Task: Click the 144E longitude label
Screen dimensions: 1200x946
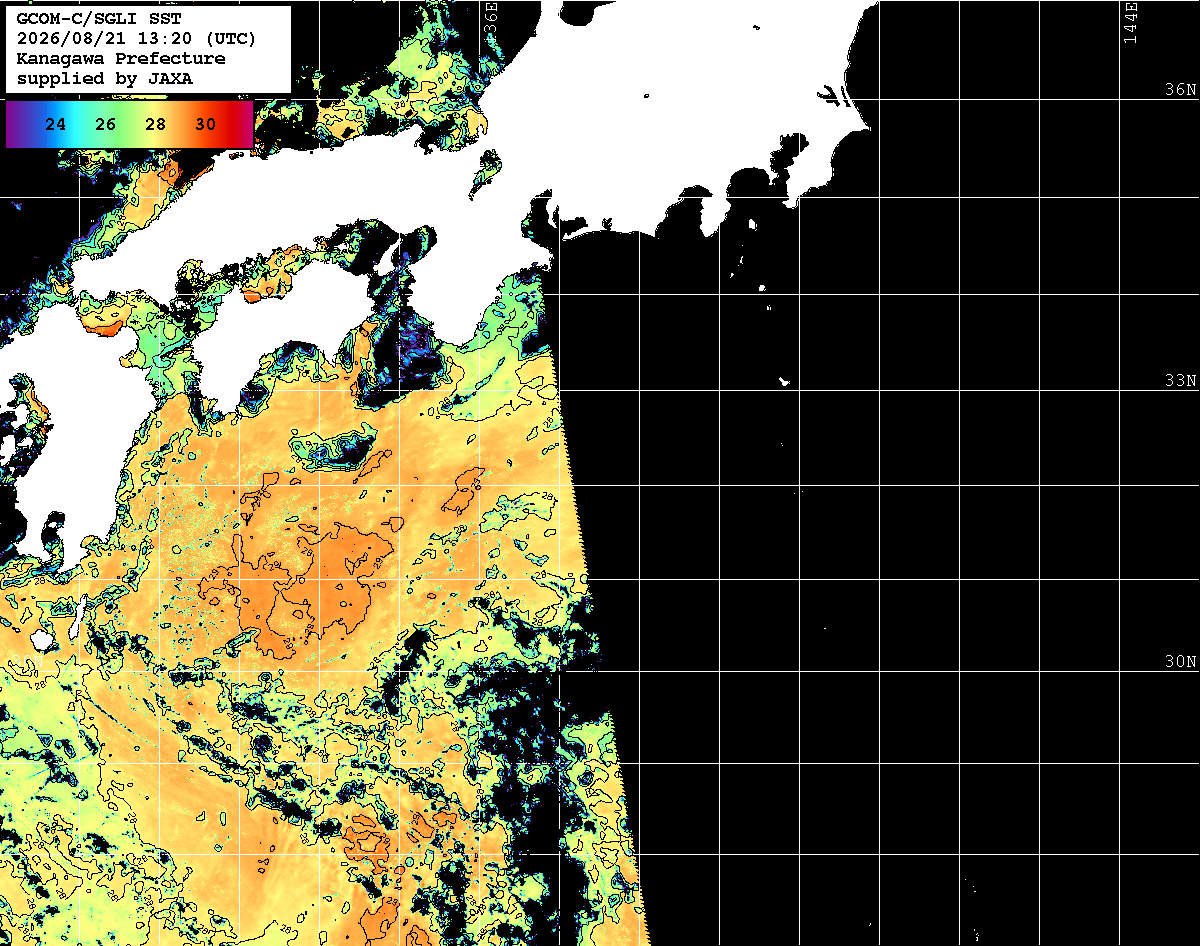Action: [1130, 22]
